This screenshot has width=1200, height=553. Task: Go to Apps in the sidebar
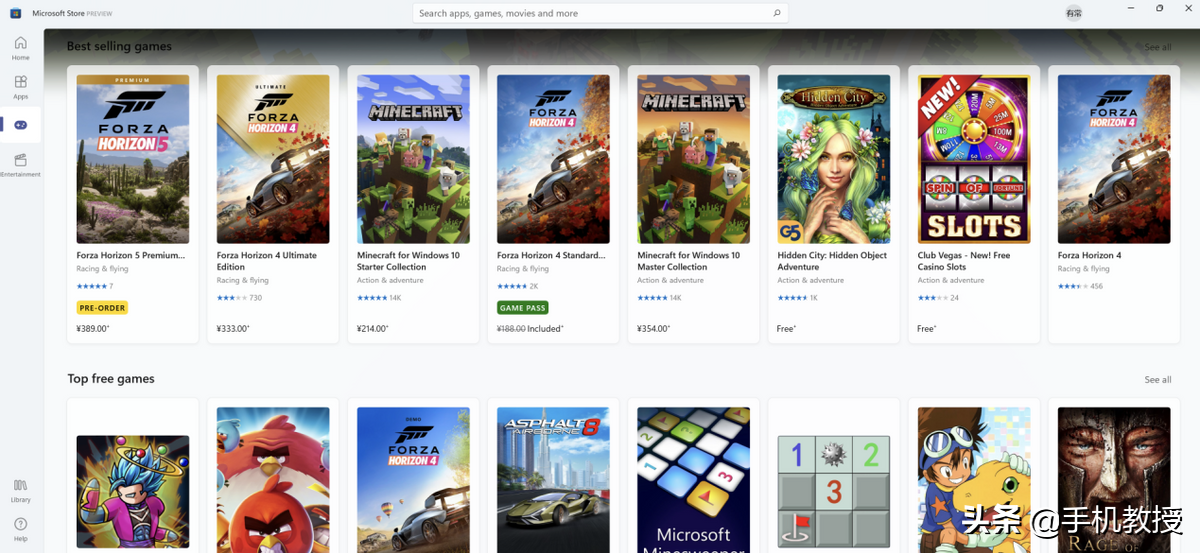point(21,87)
